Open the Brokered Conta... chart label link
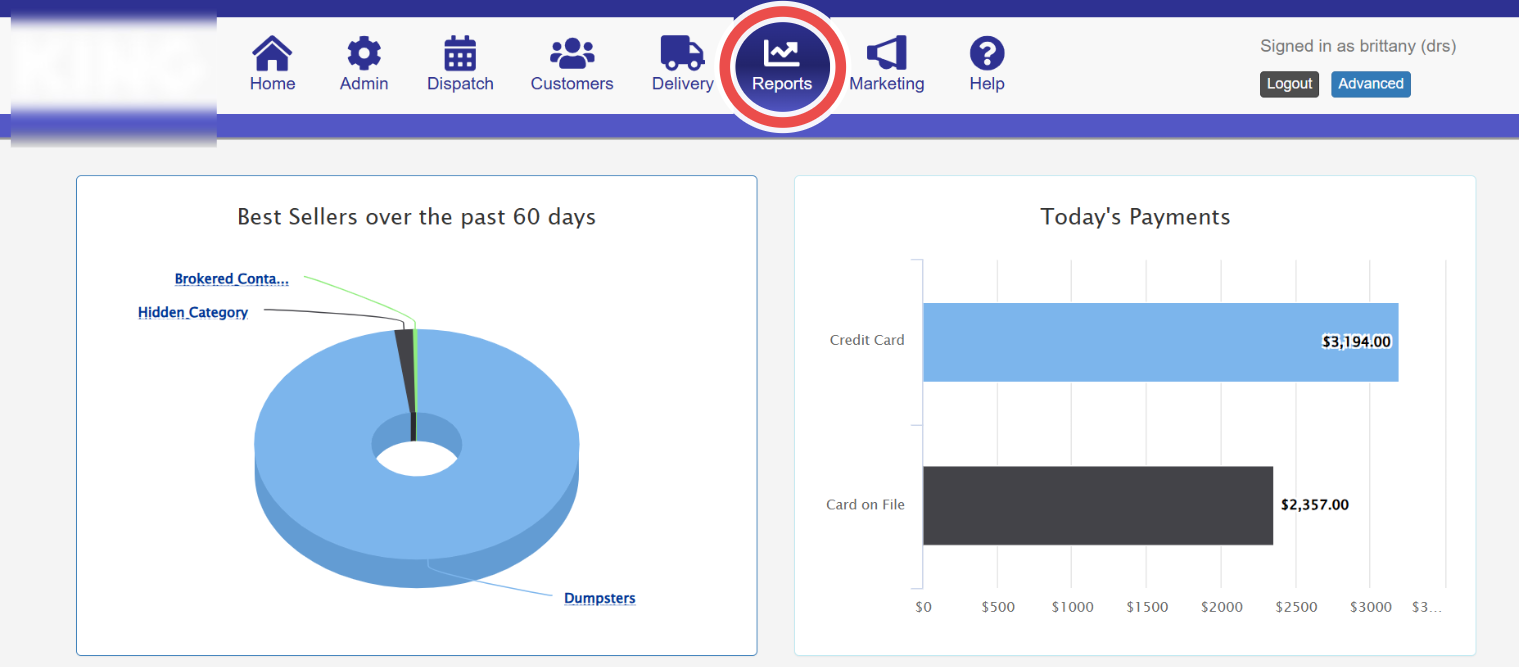This screenshot has width=1519, height=667. pyautogui.click(x=232, y=279)
